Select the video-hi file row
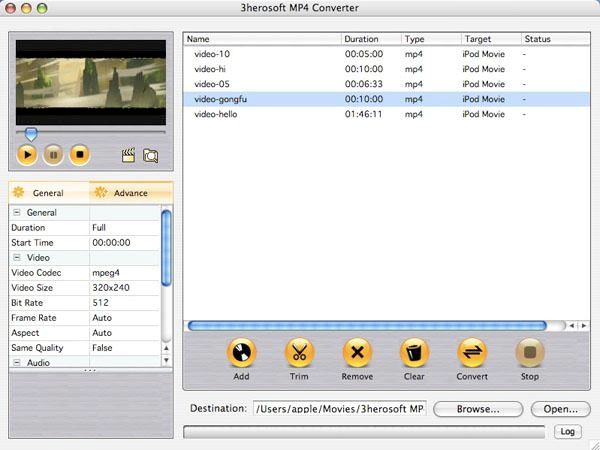Viewport: 600px width, 450px height. coord(386,69)
